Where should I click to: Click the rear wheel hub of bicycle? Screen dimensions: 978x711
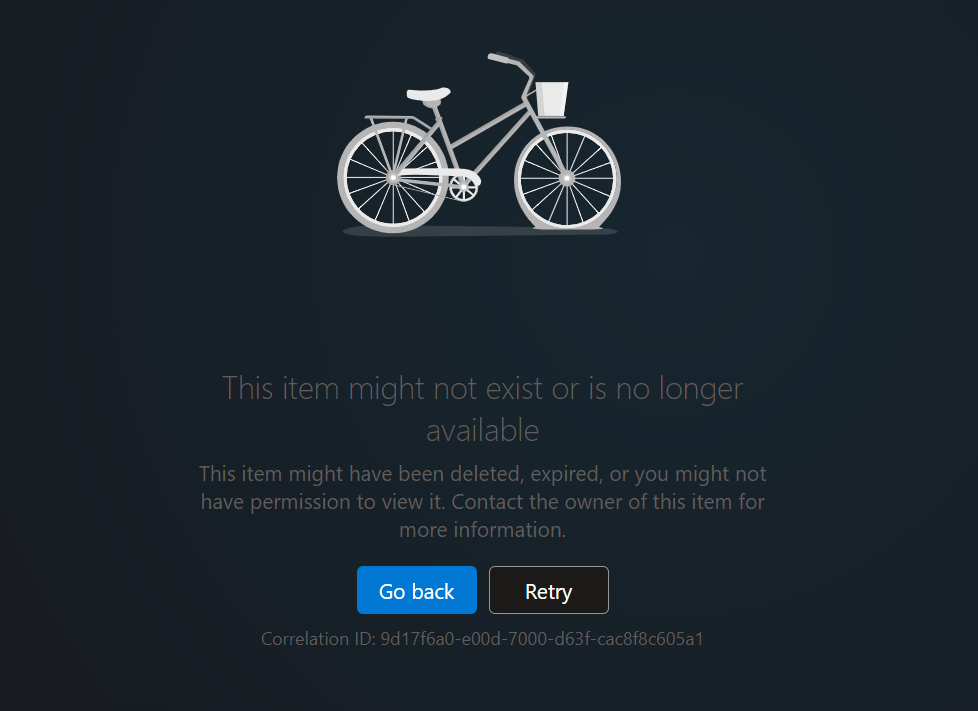click(x=393, y=178)
